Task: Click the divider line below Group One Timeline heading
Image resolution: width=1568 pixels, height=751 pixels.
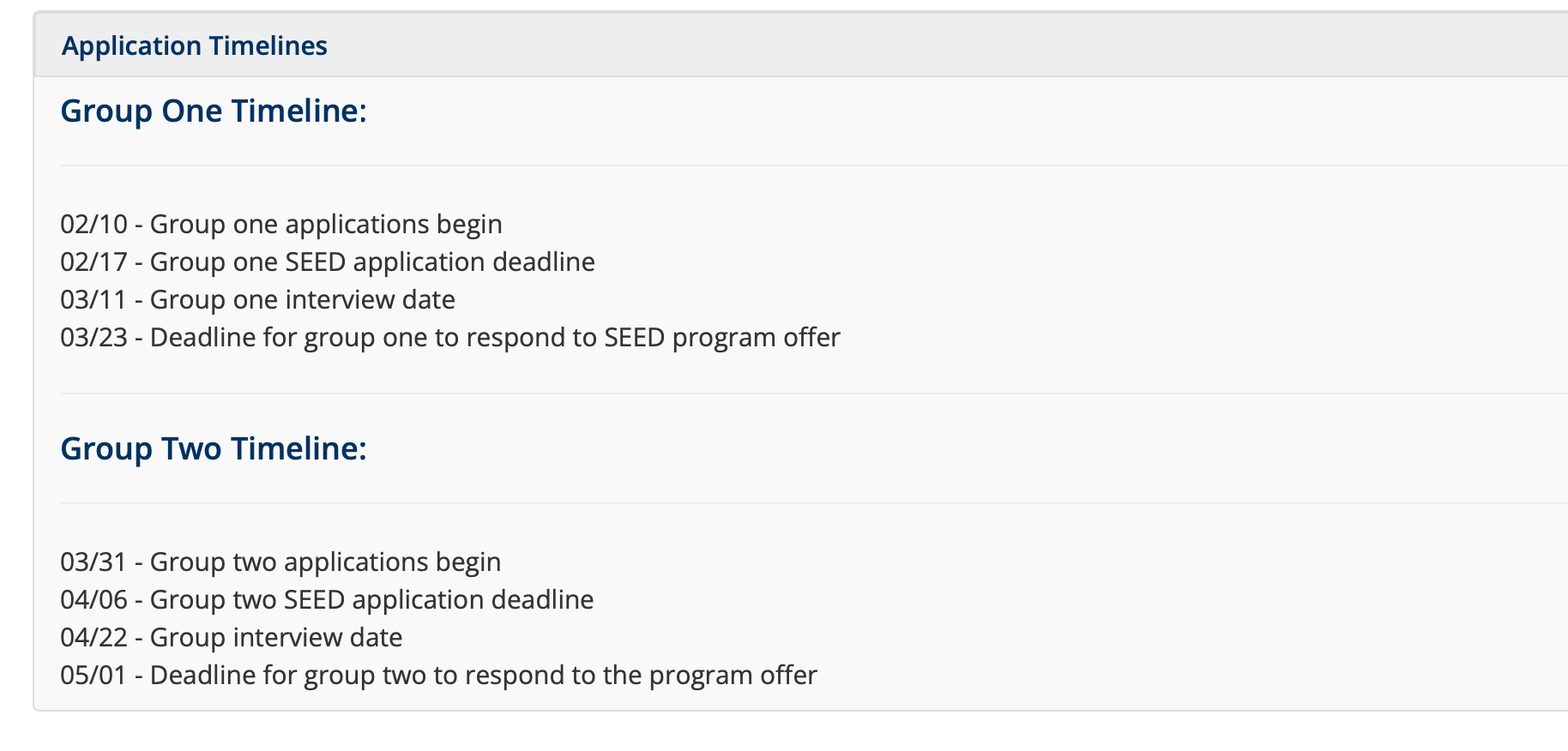Action: (772, 165)
